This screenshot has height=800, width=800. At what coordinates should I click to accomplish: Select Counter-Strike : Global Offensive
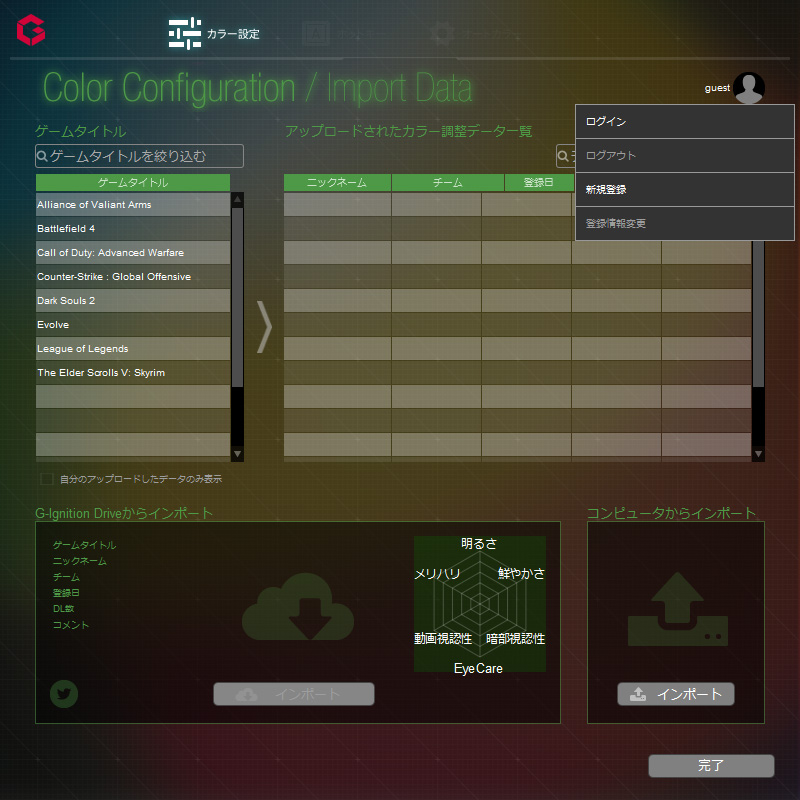[133, 277]
